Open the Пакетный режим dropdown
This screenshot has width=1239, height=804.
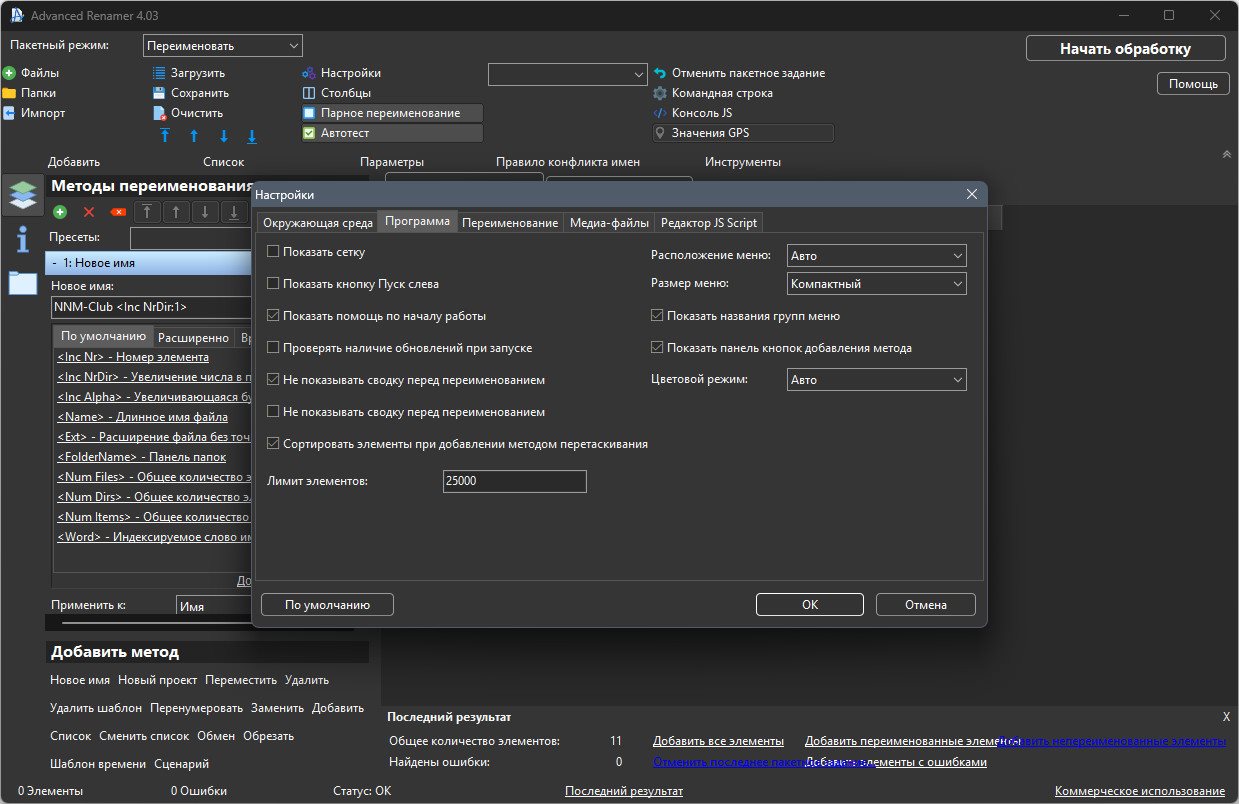click(223, 46)
